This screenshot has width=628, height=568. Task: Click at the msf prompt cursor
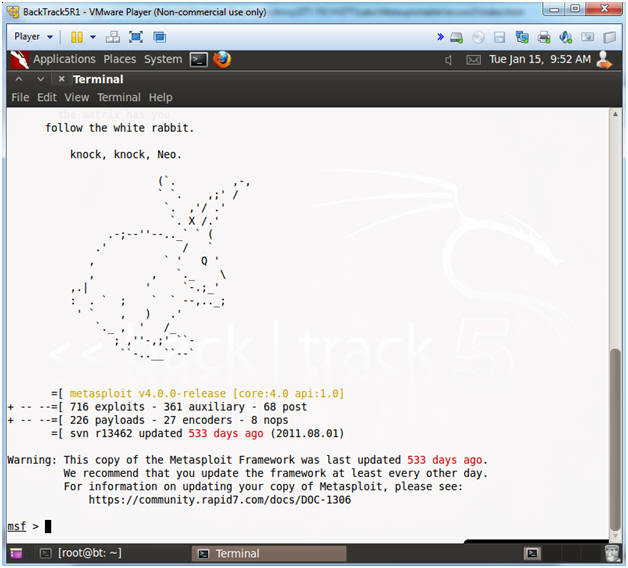click(48, 526)
